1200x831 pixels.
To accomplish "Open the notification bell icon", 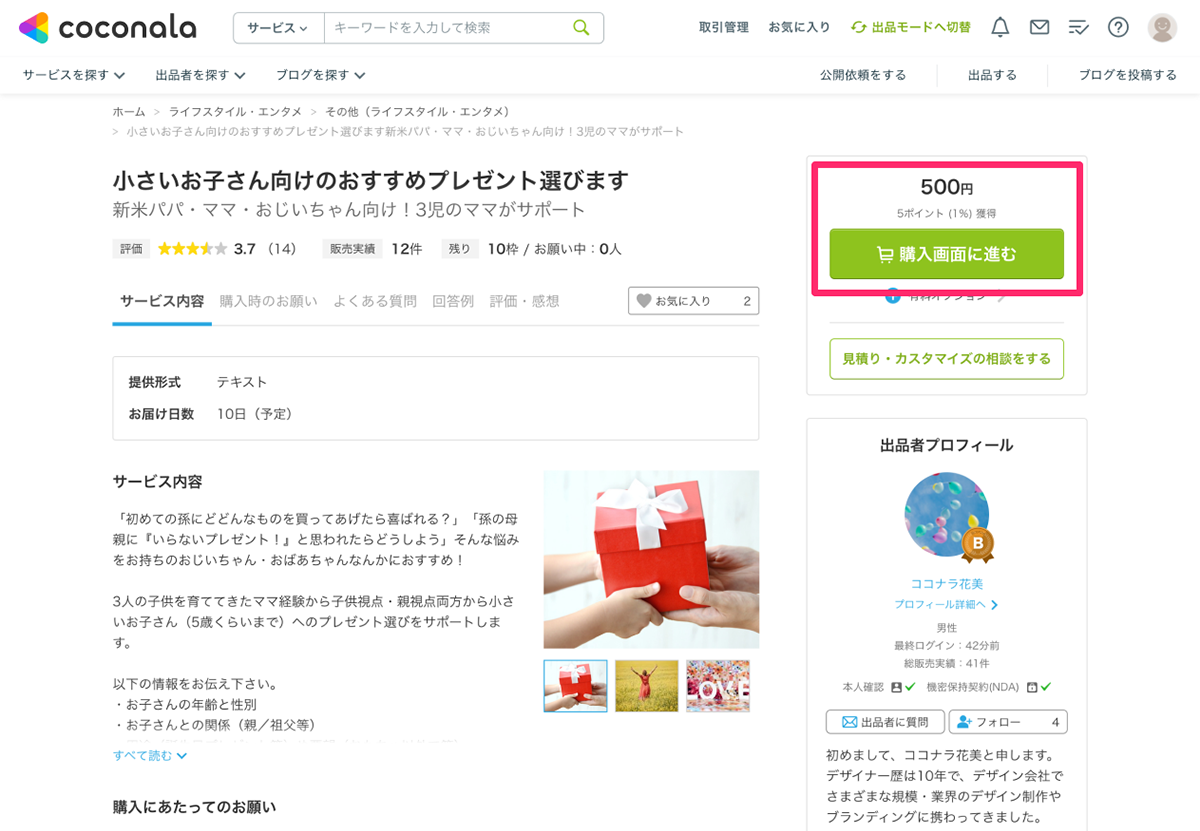I will [999, 27].
